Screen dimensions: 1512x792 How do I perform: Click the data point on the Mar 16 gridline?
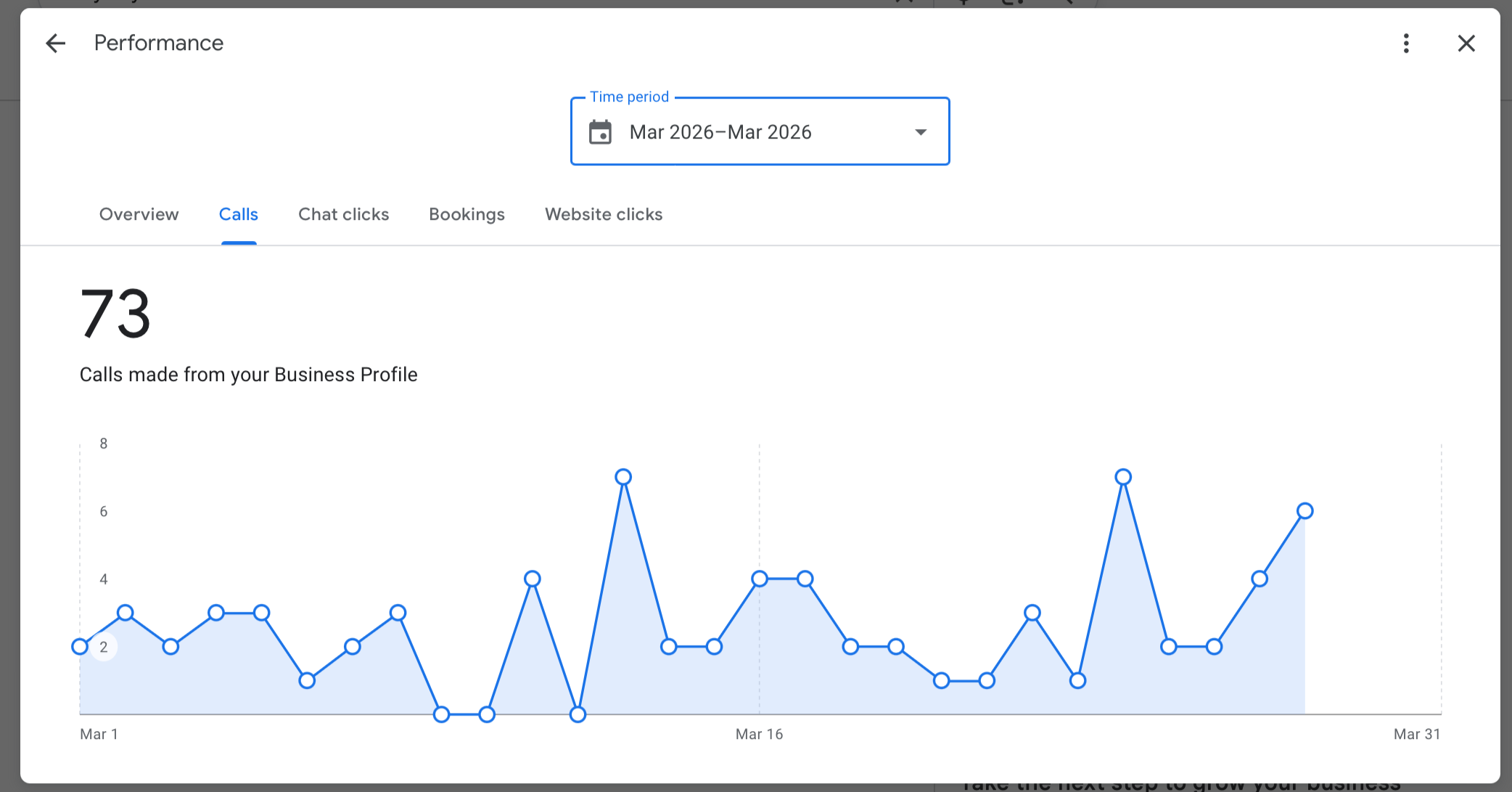coord(760,579)
